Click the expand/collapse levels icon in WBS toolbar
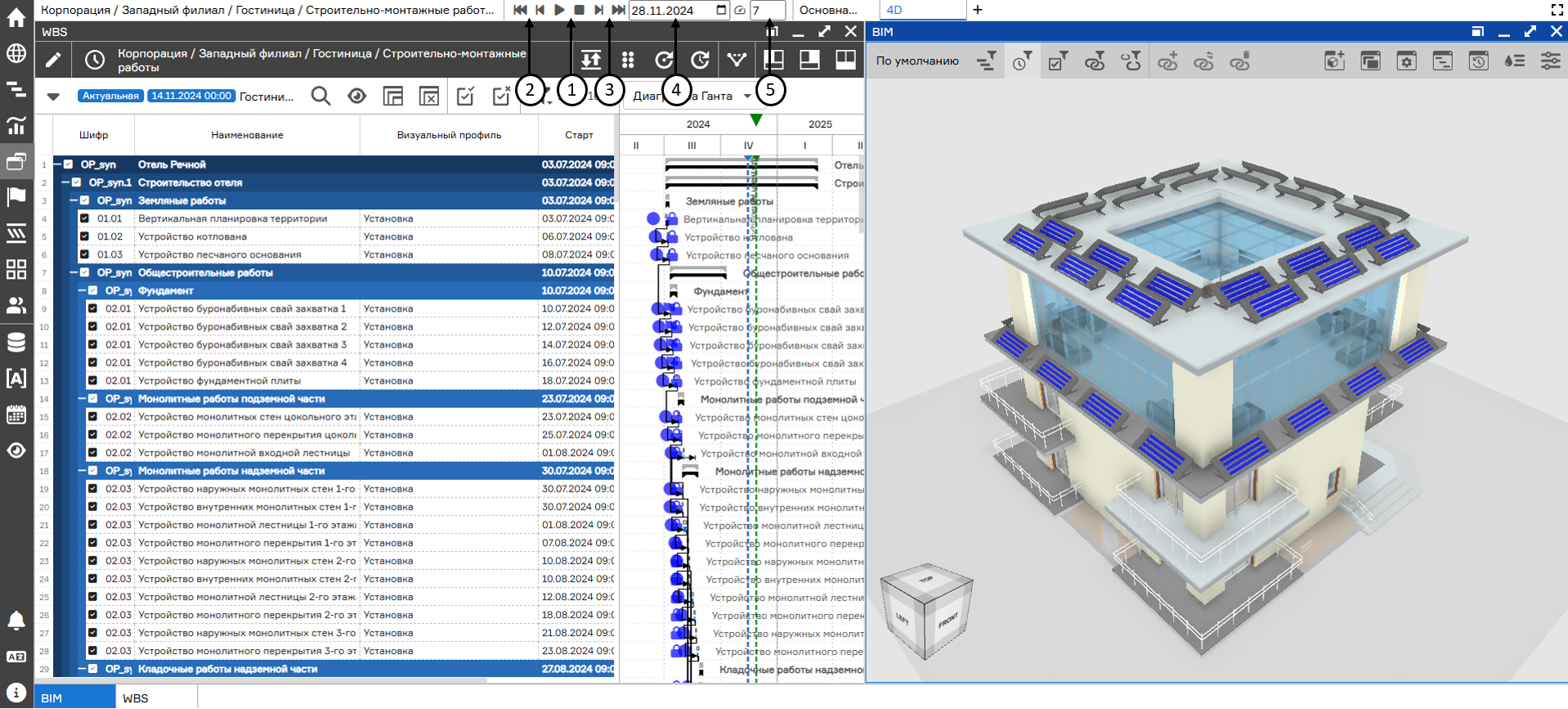This screenshot has height=709, width=1568. click(x=591, y=60)
